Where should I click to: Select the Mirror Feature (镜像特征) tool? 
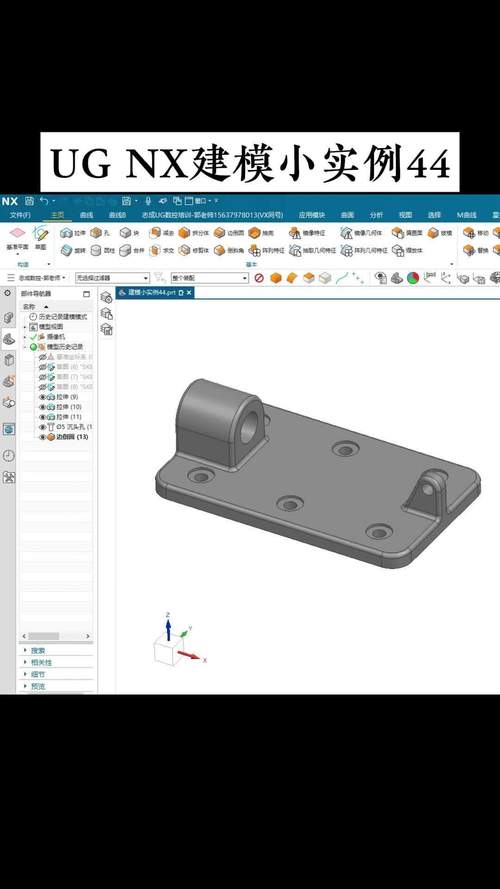(x=307, y=233)
